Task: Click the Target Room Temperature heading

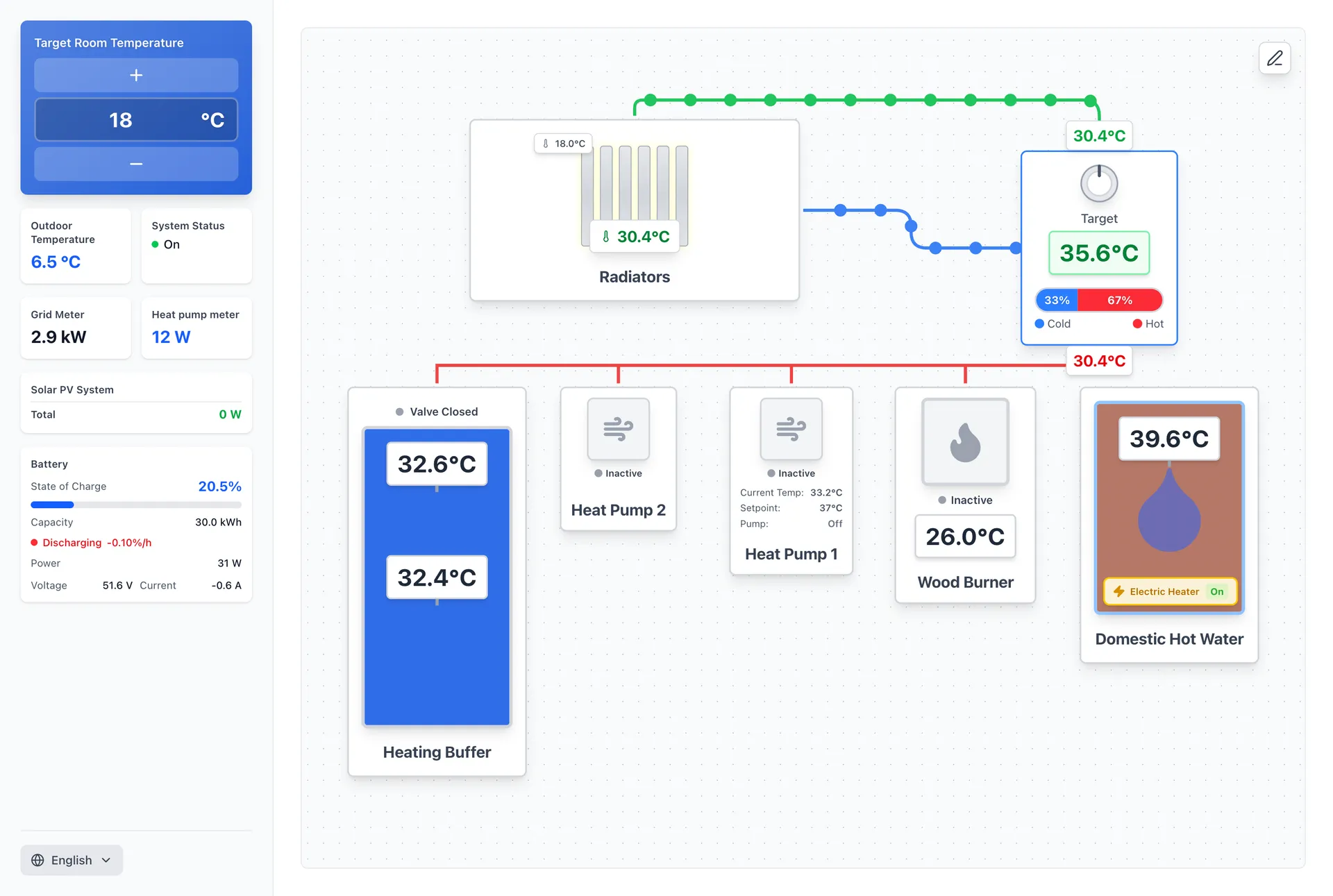Action: 109,43
